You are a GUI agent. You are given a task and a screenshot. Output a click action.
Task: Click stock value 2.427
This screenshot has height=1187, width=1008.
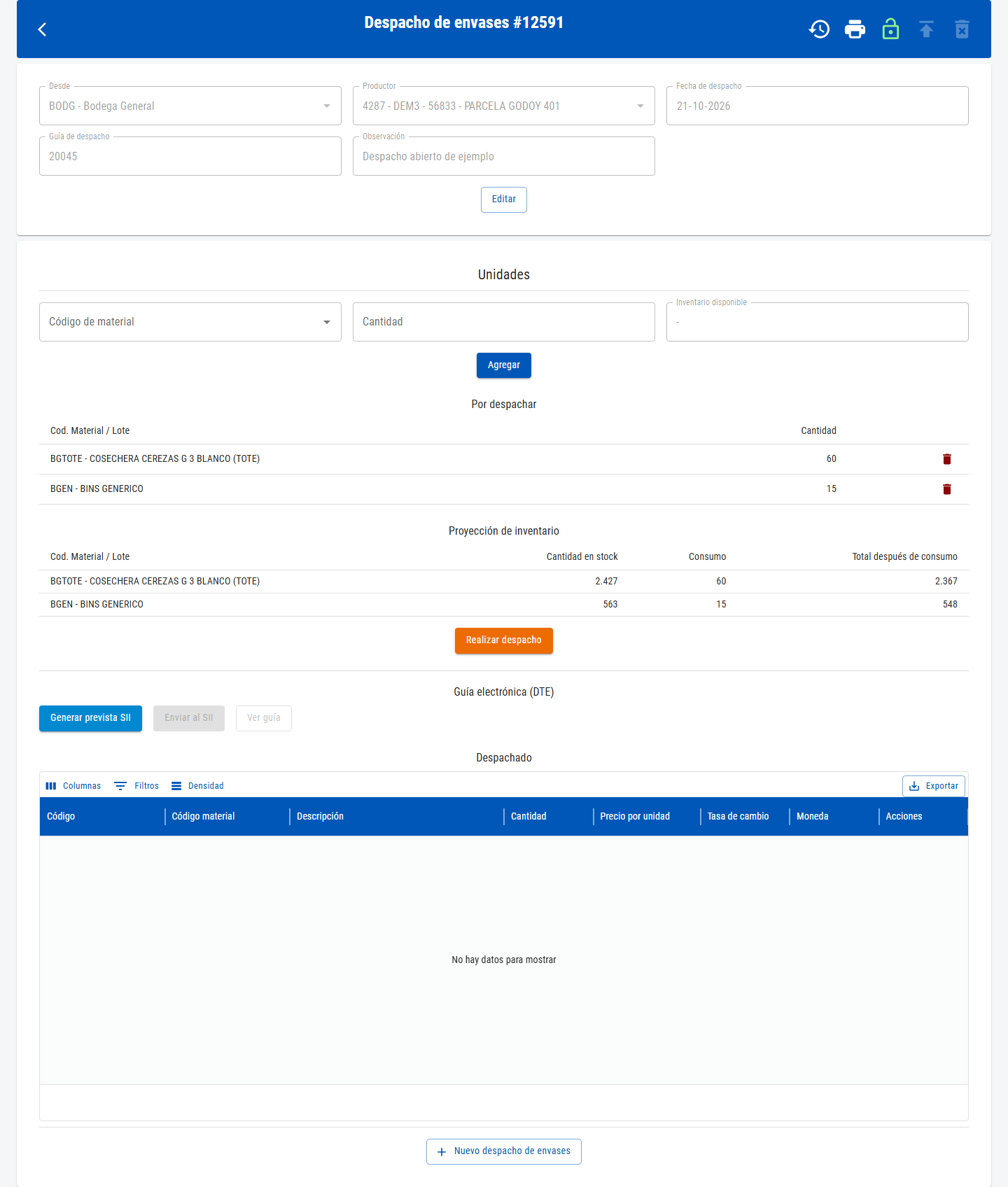[x=606, y=582]
